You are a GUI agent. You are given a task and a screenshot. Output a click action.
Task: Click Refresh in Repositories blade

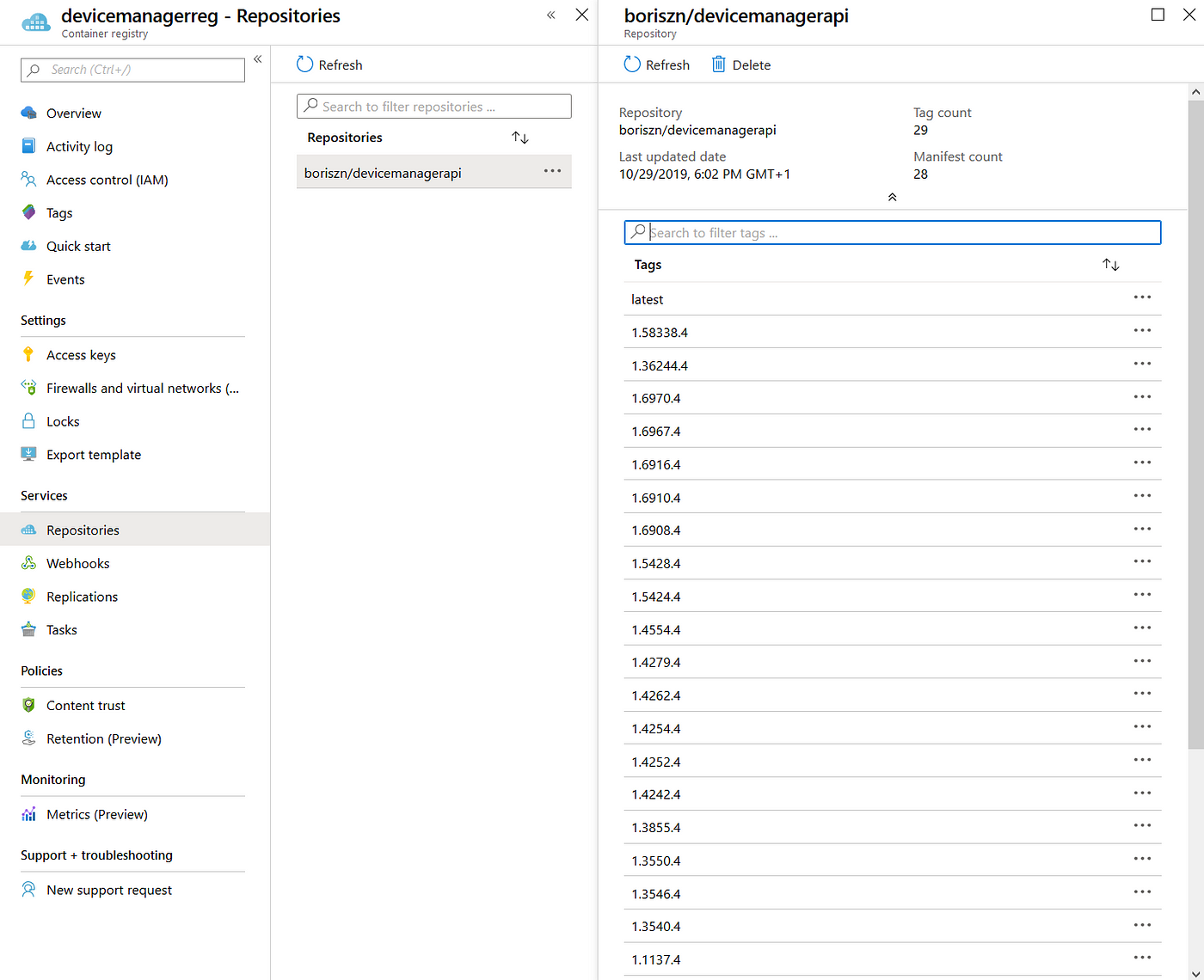pyautogui.click(x=329, y=64)
